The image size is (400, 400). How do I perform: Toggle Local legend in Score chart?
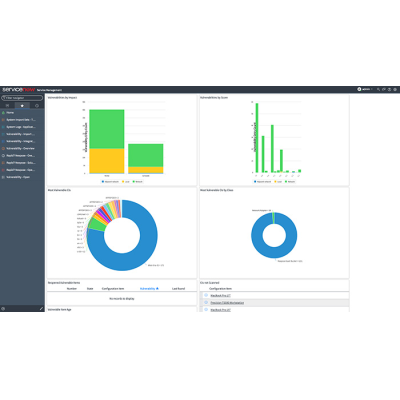point(278,182)
